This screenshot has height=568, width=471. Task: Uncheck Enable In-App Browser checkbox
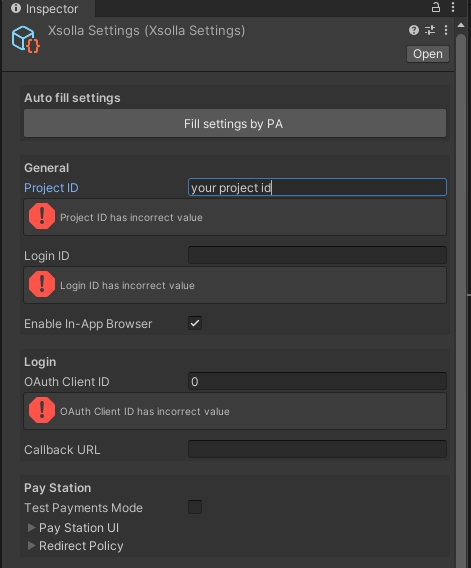(x=195, y=323)
